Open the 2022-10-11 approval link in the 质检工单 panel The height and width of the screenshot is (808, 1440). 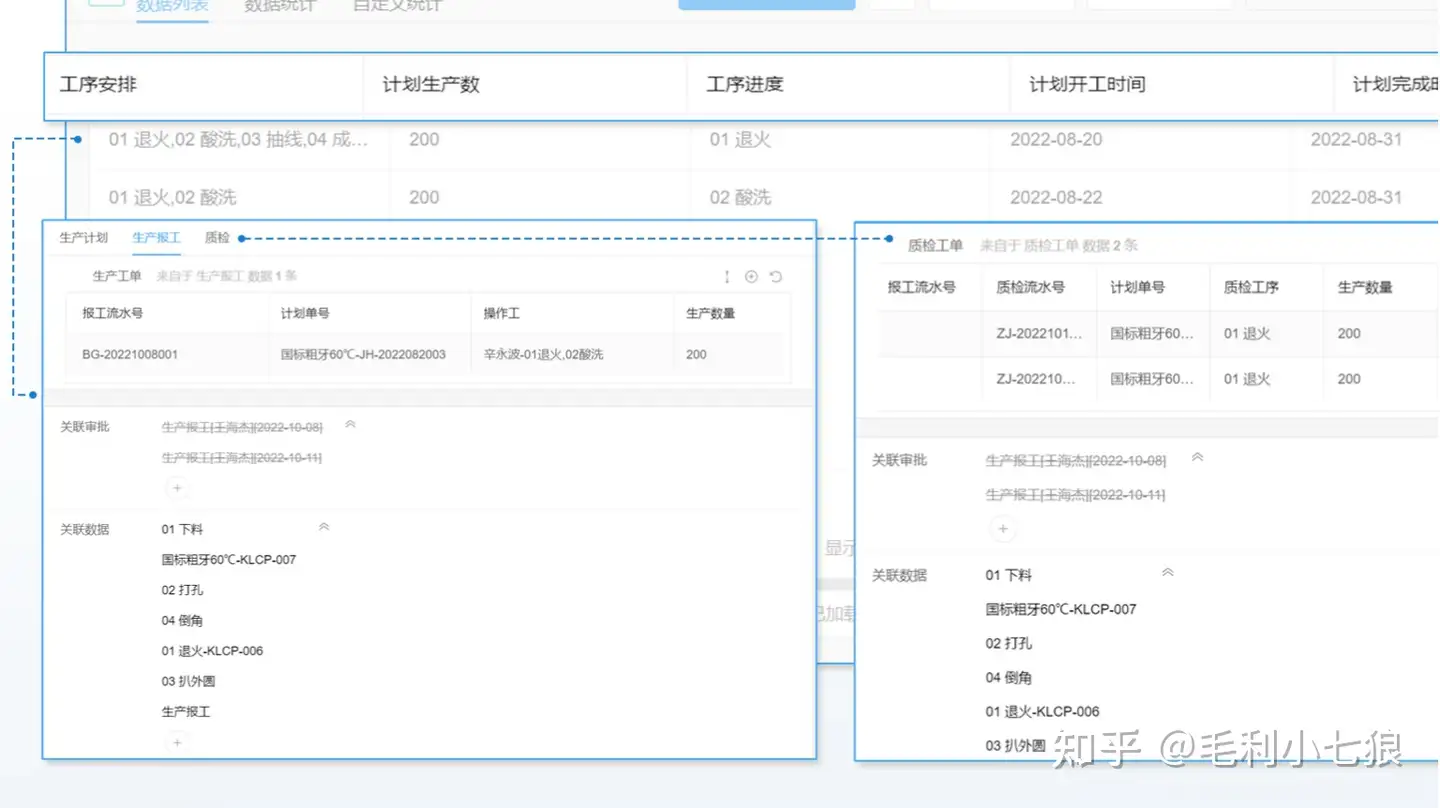coord(1076,495)
